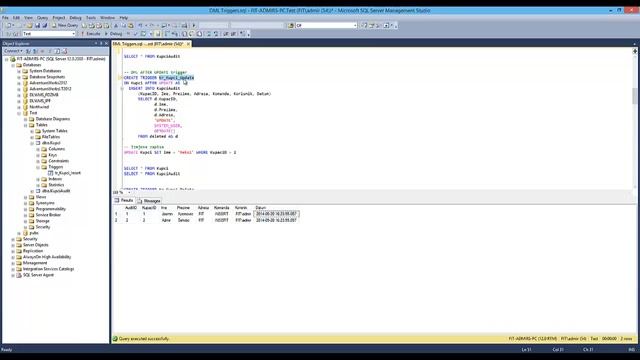
Task: Click the Results to Grid icon
Action: (191, 33)
